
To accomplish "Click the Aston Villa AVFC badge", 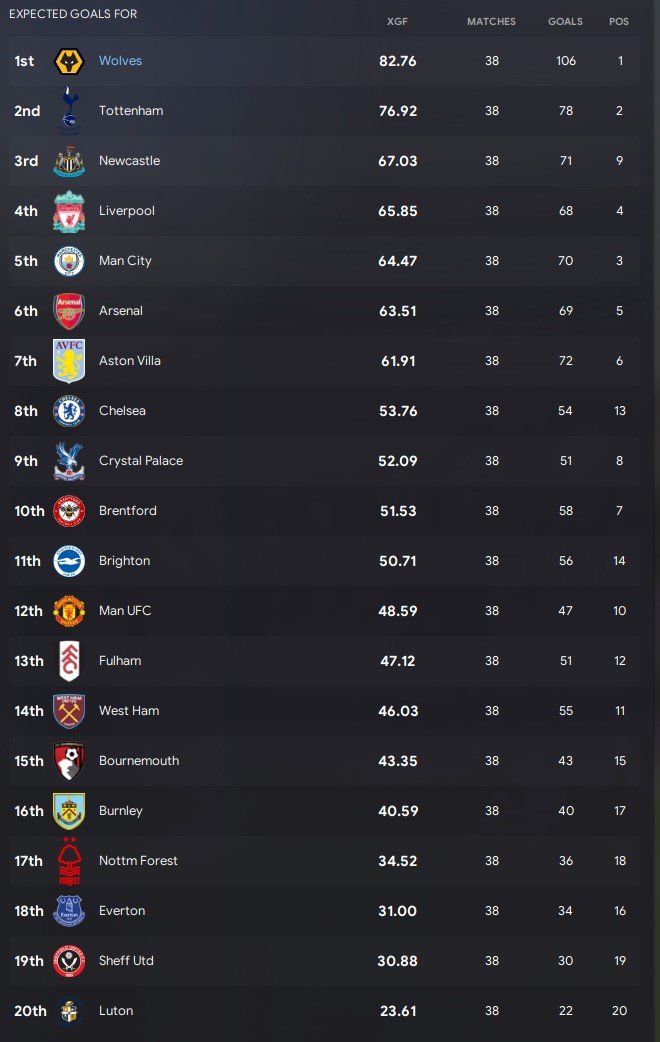I will (69, 361).
